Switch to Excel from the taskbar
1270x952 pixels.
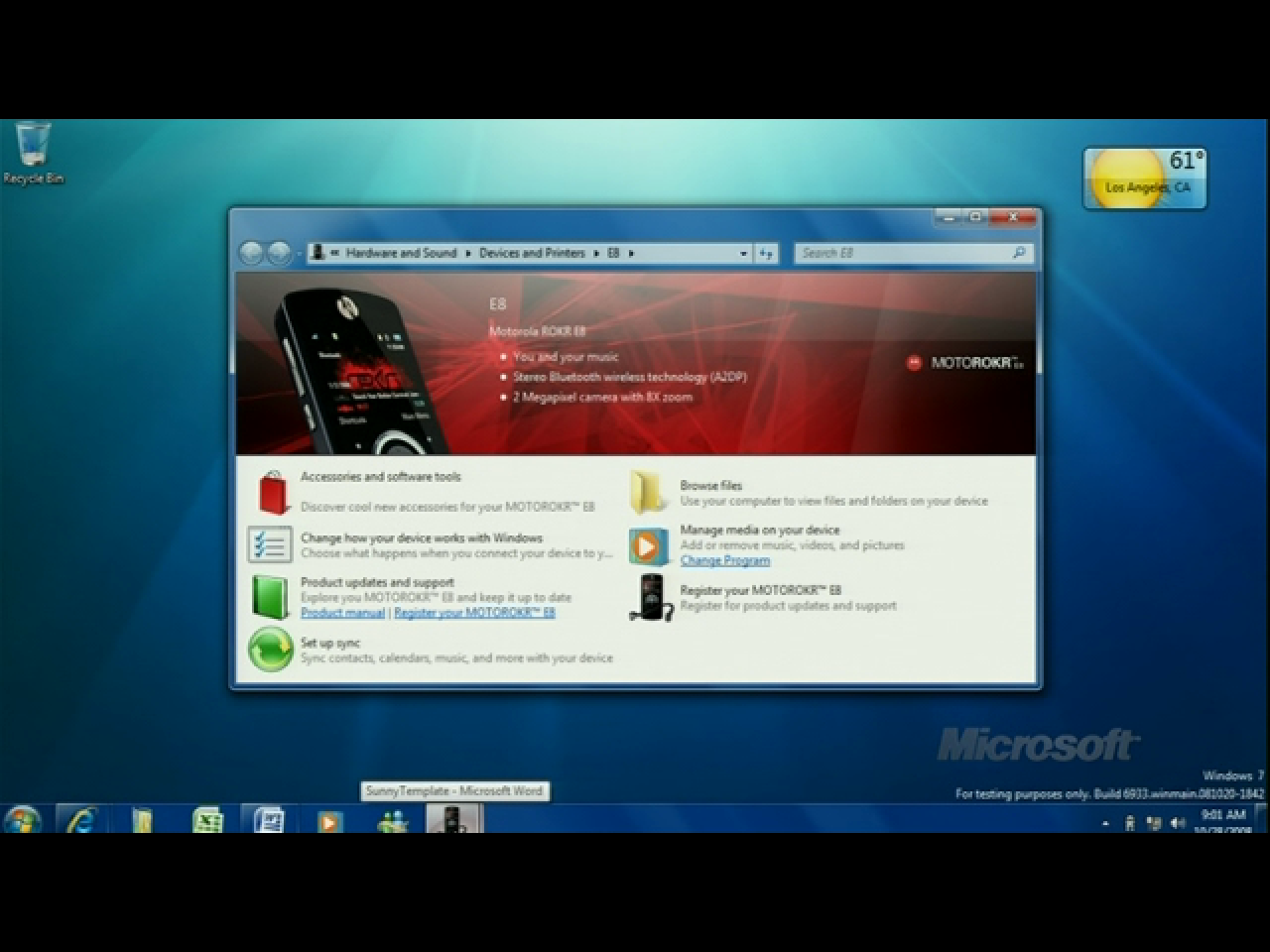click(x=207, y=820)
